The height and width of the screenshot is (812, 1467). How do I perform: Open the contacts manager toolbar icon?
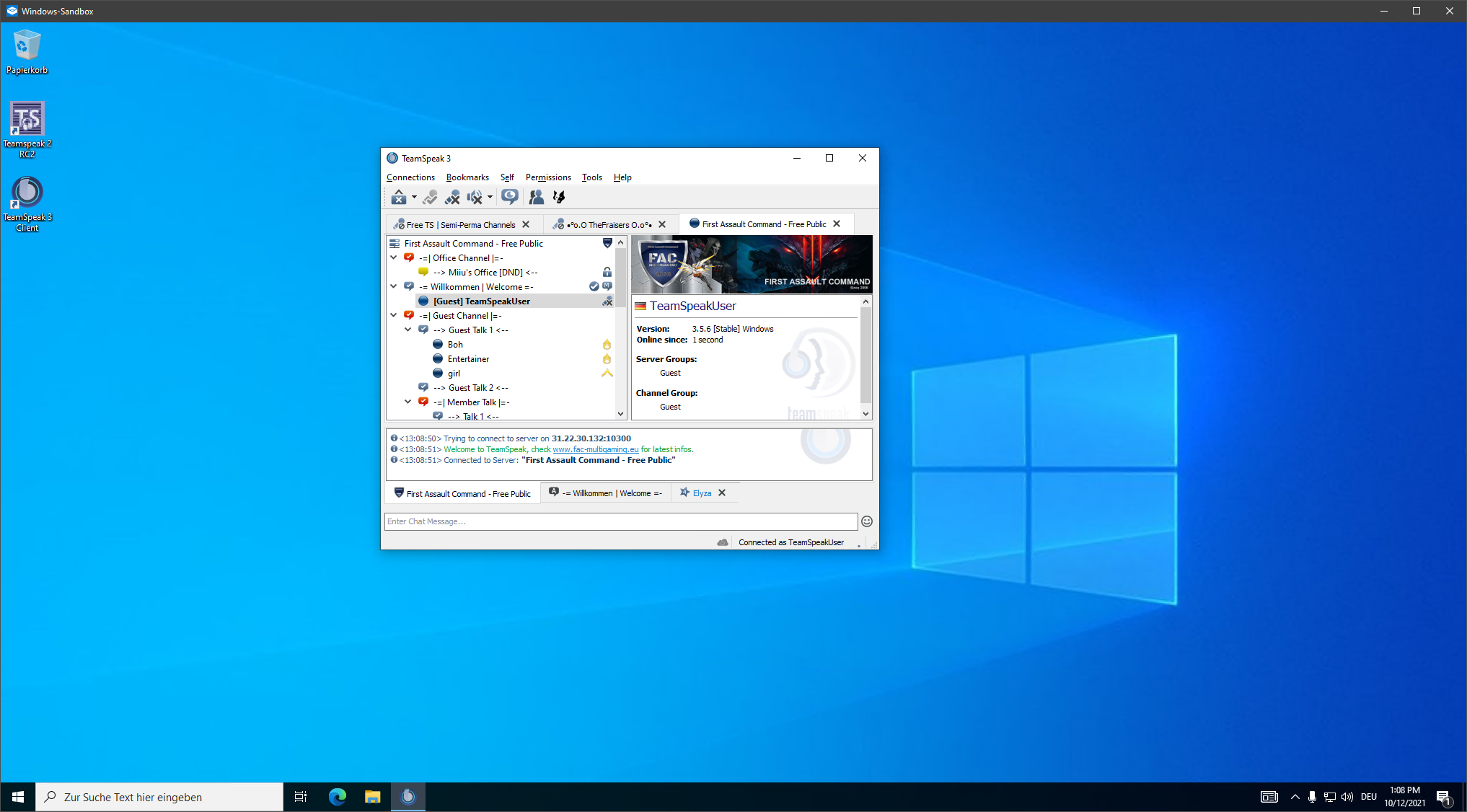(x=536, y=197)
